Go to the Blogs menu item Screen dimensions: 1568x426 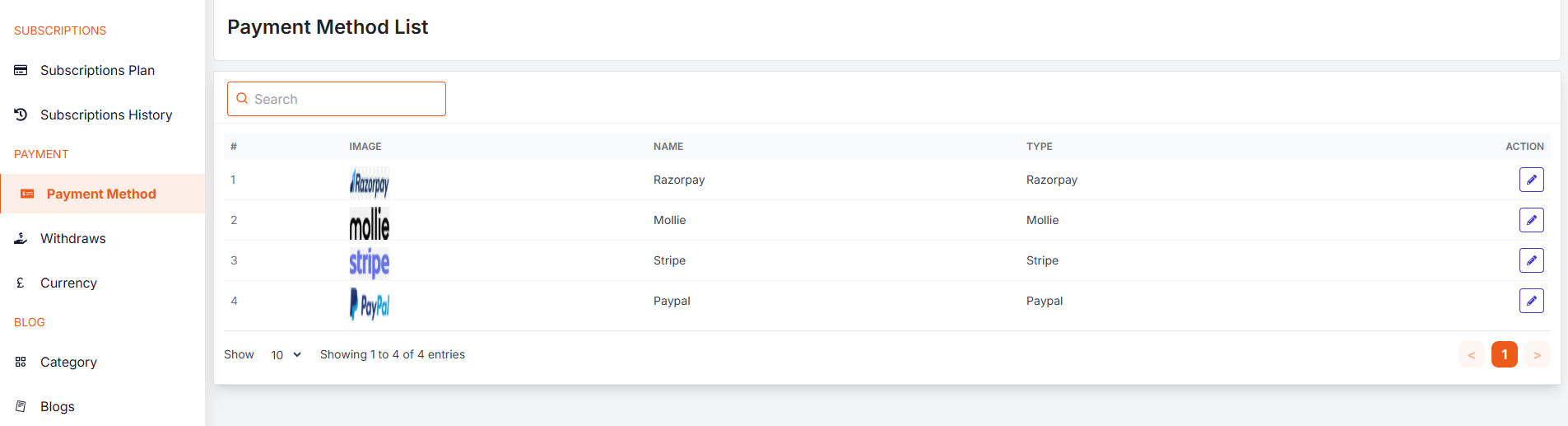pos(57,406)
